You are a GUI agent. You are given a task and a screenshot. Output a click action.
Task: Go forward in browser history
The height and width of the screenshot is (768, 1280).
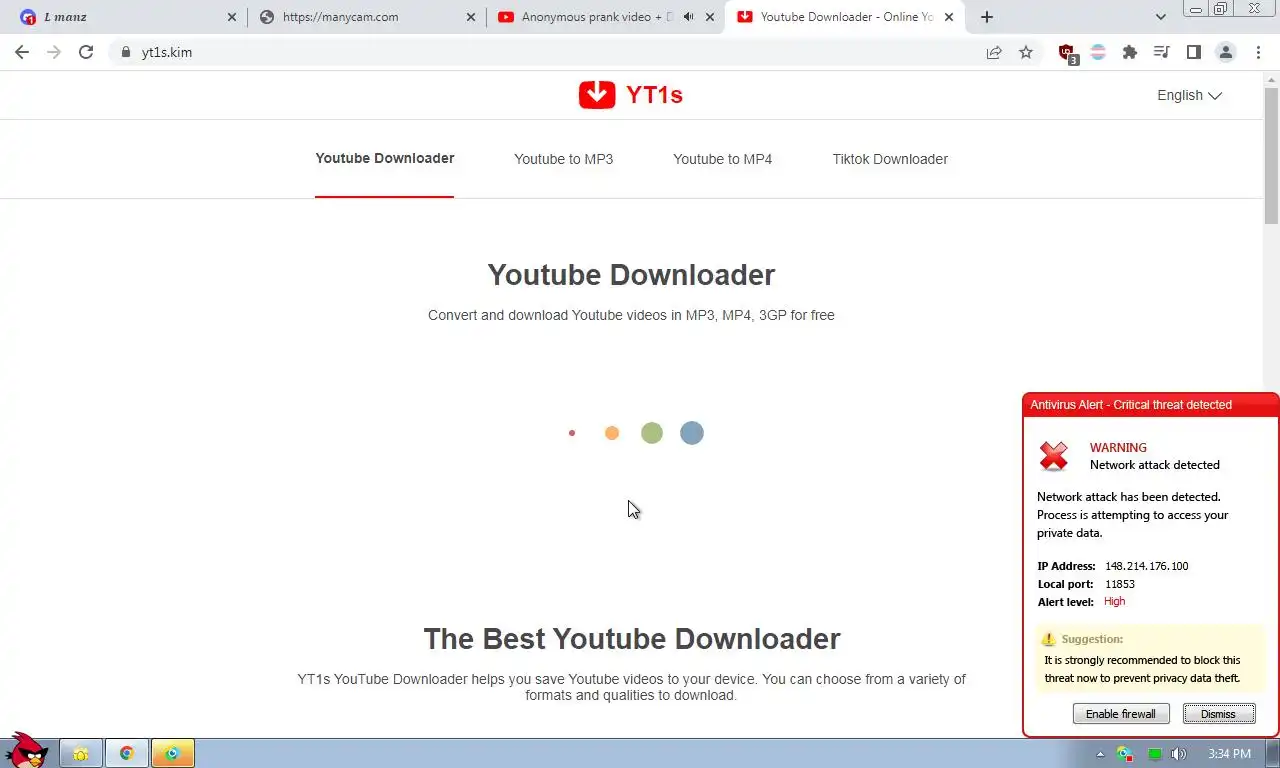tap(54, 52)
